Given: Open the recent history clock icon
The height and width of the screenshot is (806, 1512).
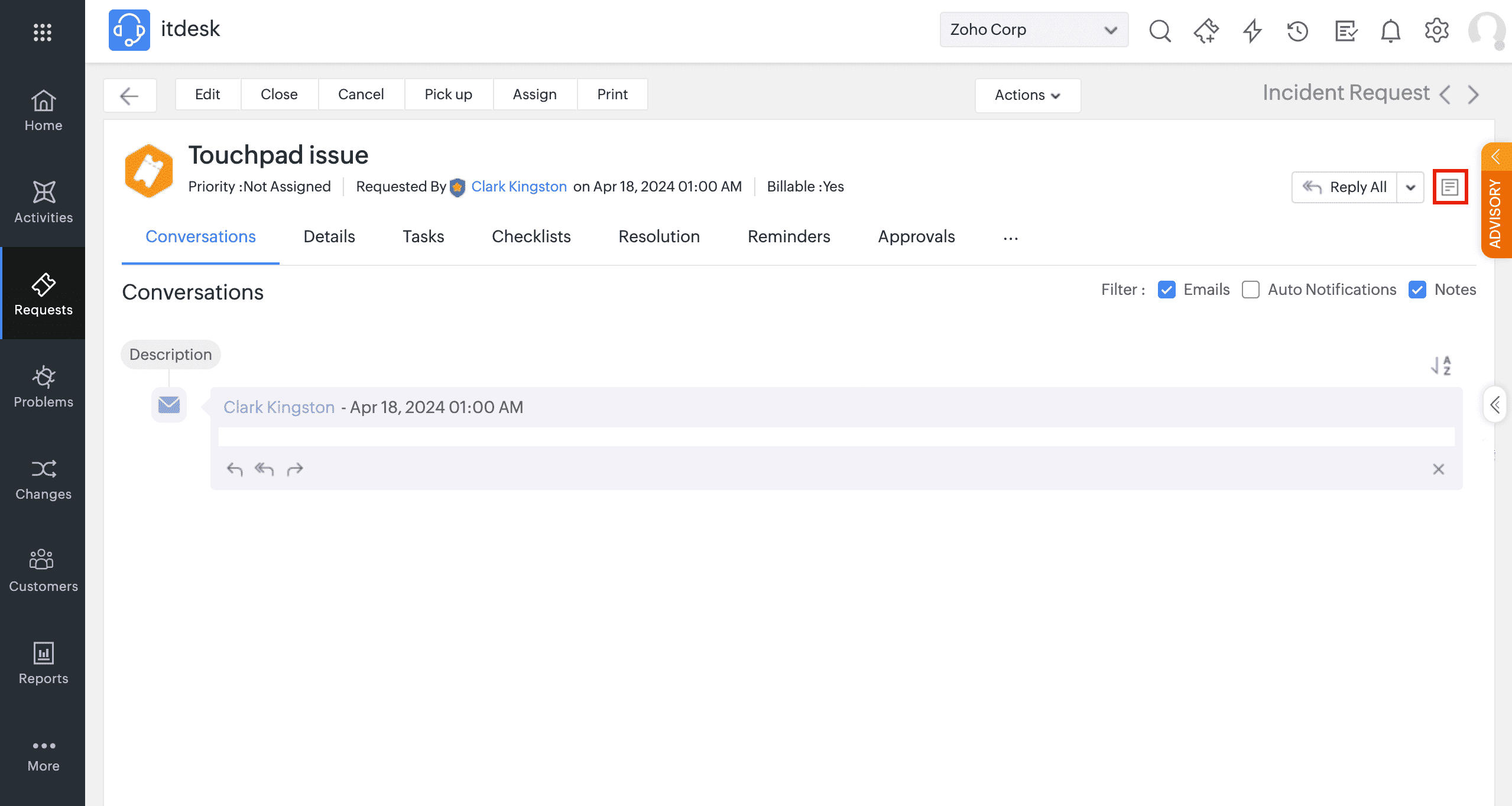Looking at the screenshot, I should (x=1298, y=30).
